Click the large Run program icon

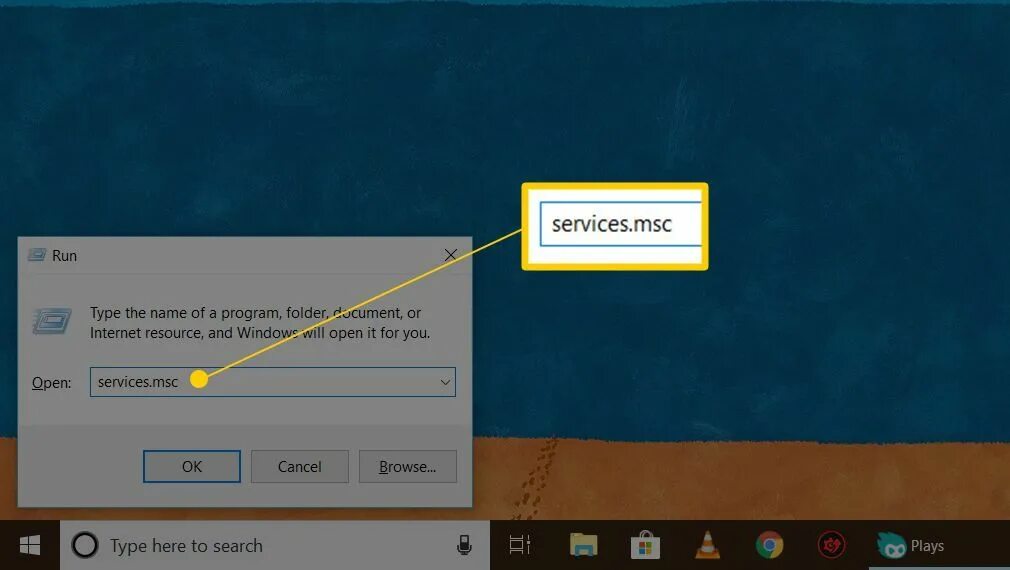click(52, 321)
